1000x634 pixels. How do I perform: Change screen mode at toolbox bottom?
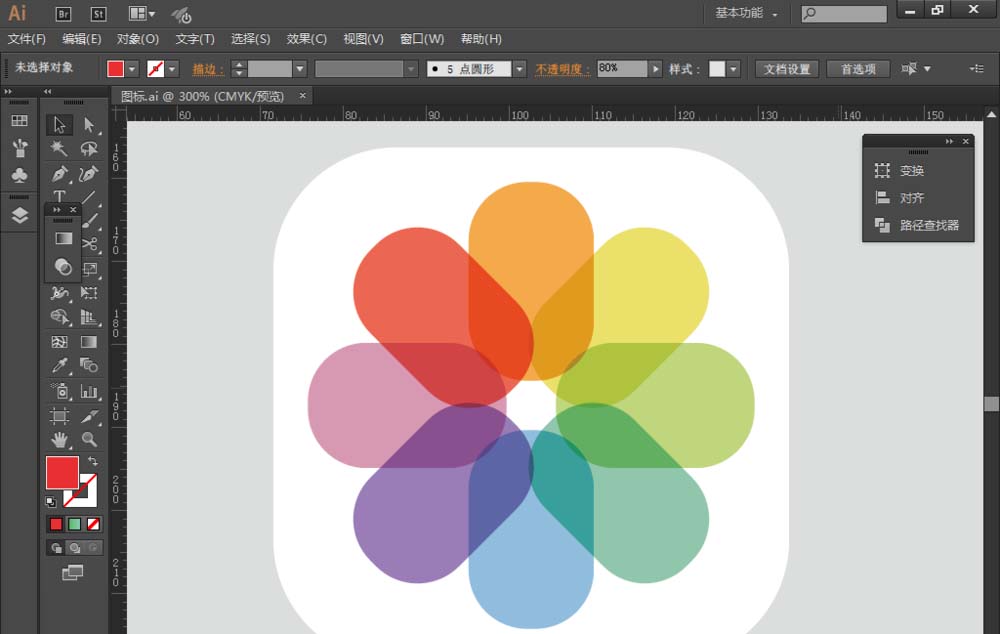click(73, 573)
